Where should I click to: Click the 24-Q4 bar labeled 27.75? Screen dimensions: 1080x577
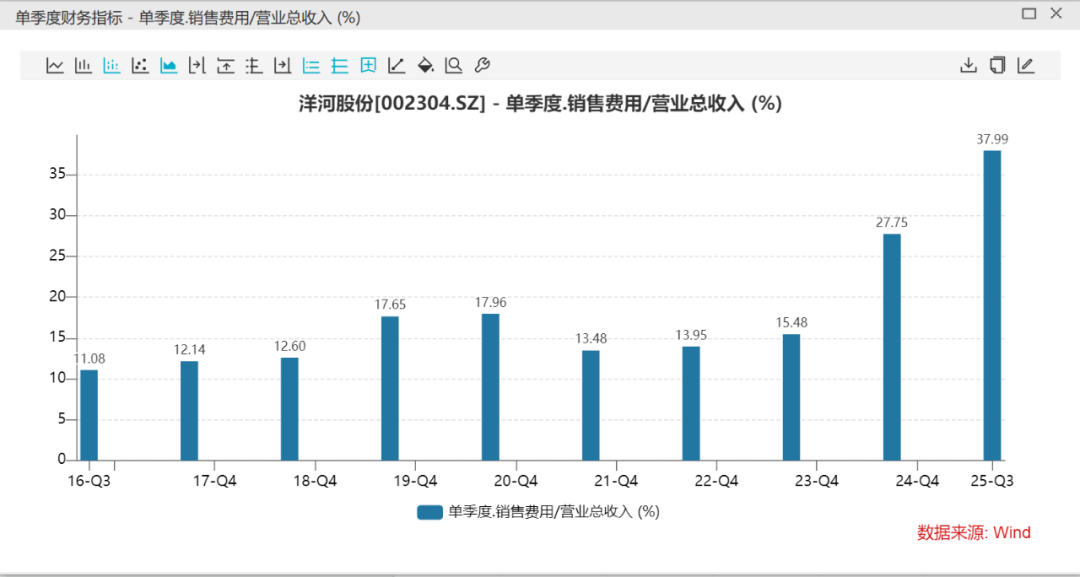point(891,347)
